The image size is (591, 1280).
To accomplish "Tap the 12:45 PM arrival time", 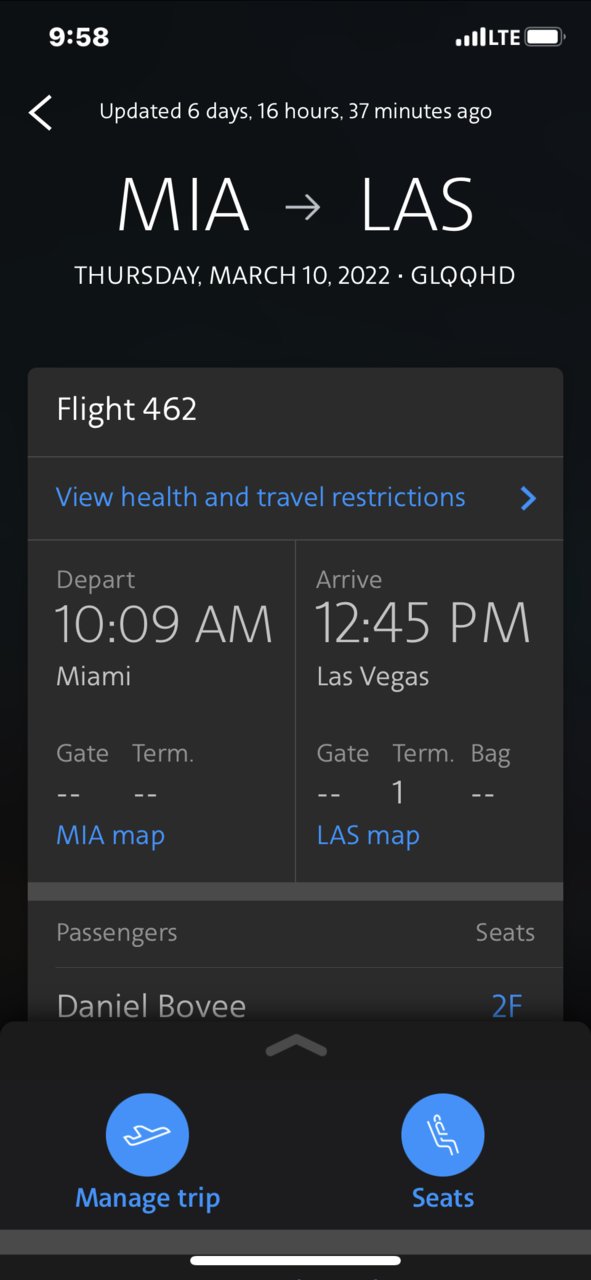I will point(423,622).
